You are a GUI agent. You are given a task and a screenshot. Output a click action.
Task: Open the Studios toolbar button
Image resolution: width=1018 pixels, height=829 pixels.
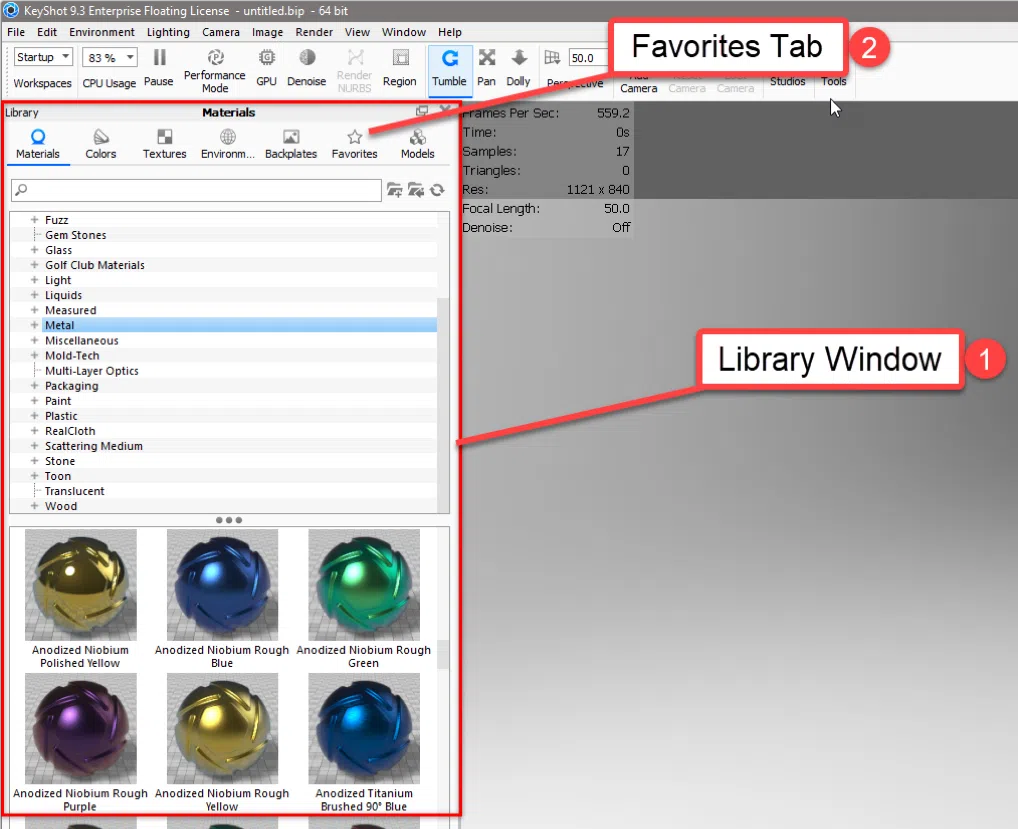788,81
